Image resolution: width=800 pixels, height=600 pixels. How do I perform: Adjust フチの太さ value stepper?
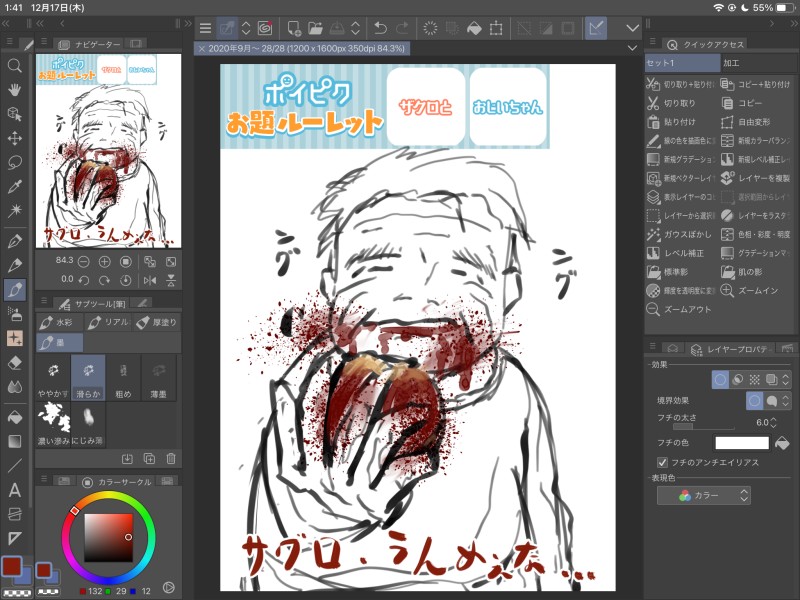tap(773, 422)
